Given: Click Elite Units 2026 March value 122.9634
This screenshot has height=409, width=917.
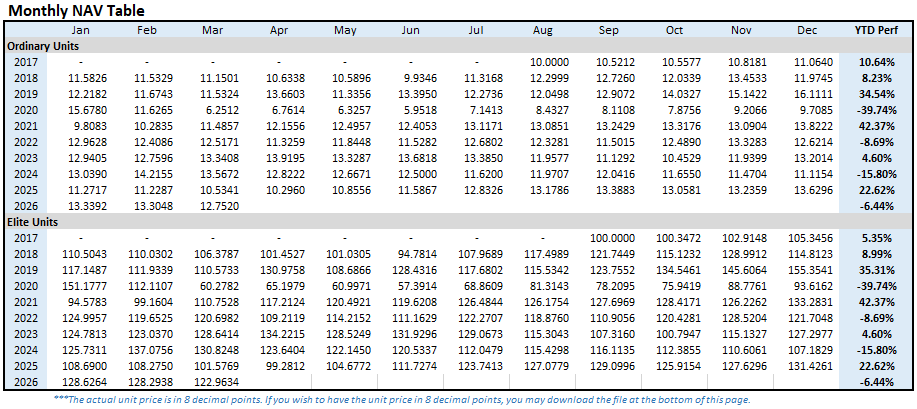Looking at the screenshot, I should point(217,381).
